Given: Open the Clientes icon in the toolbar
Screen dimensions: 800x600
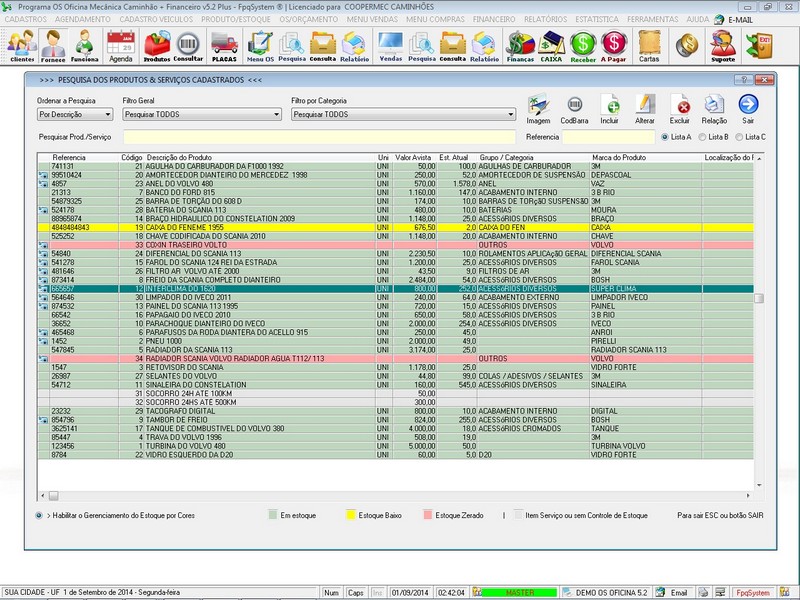Looking at the screenshot, I should (21, 44).
